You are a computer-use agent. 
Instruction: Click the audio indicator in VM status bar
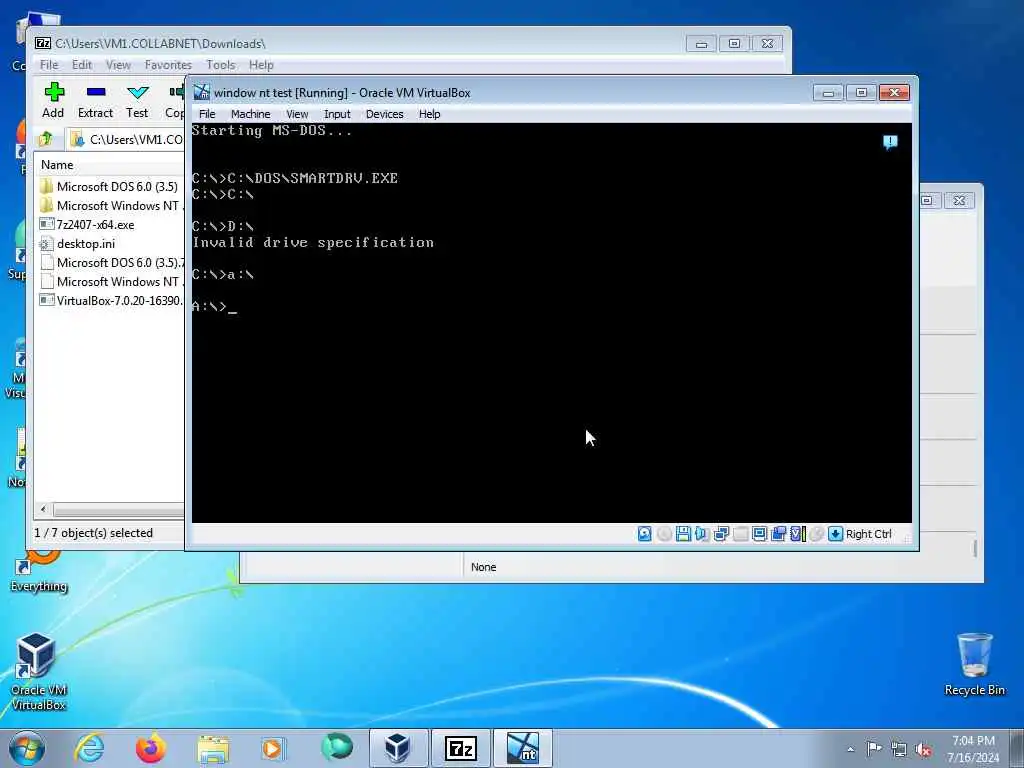(x=702, y=534)
